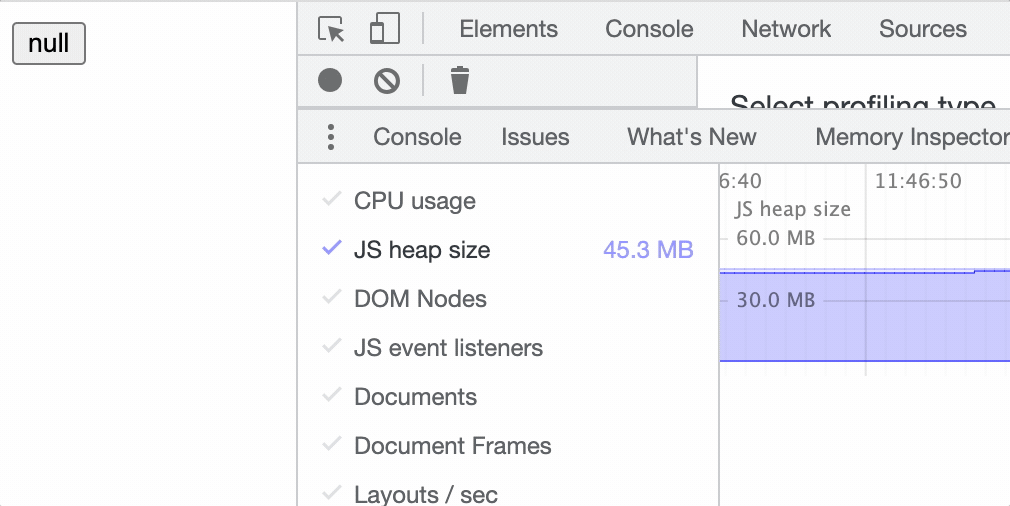Click the JS heap size graph area
The image size is (1010, 506).
864,315
